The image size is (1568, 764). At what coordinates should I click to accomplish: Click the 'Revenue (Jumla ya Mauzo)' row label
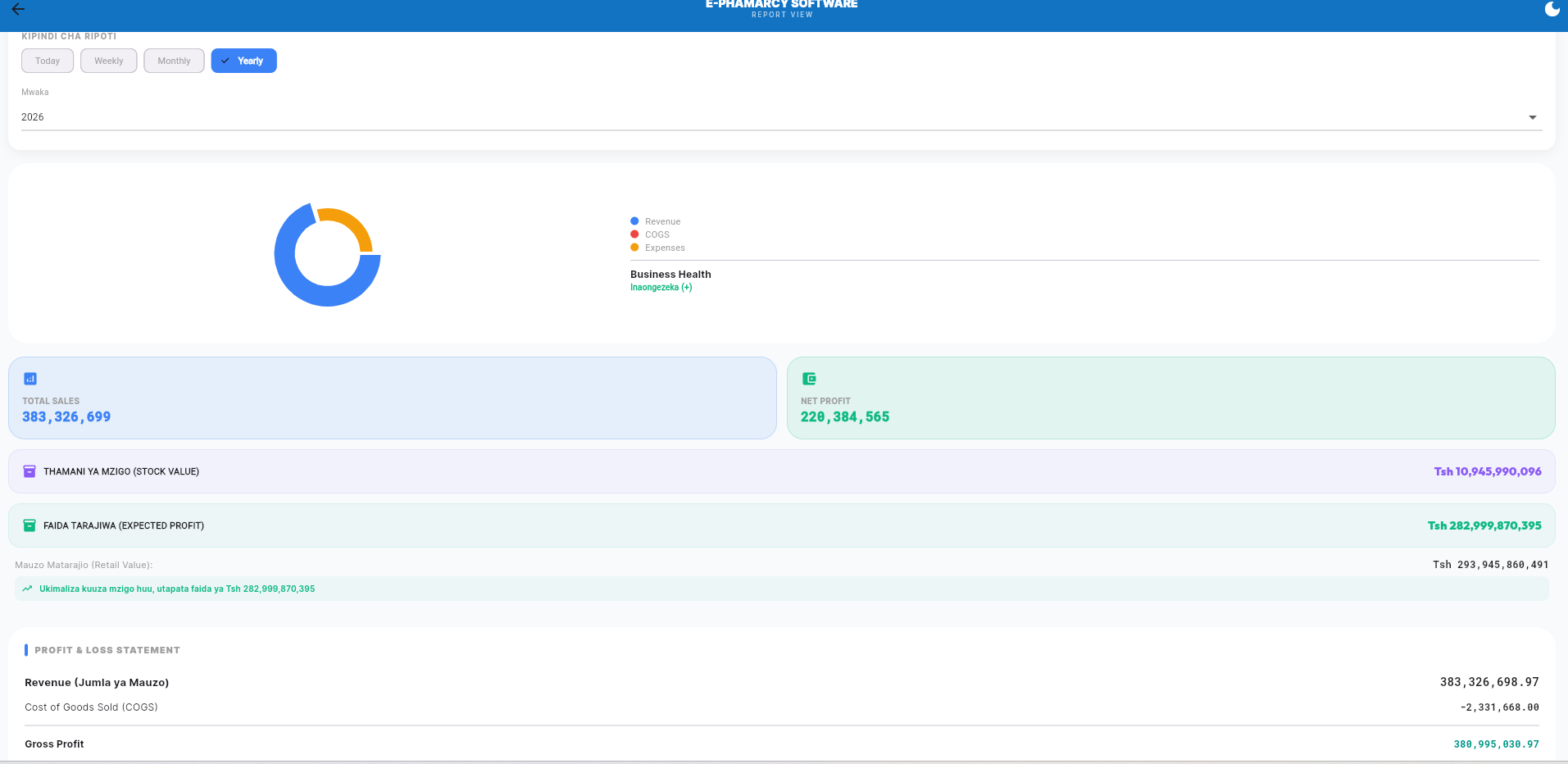[97, 682]
